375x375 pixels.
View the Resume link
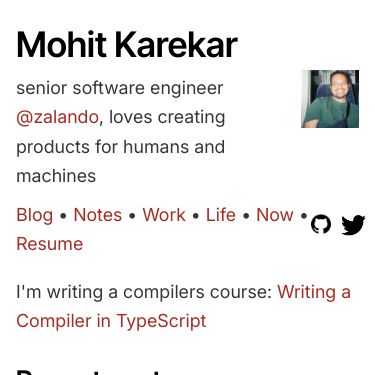pos(50,244)
